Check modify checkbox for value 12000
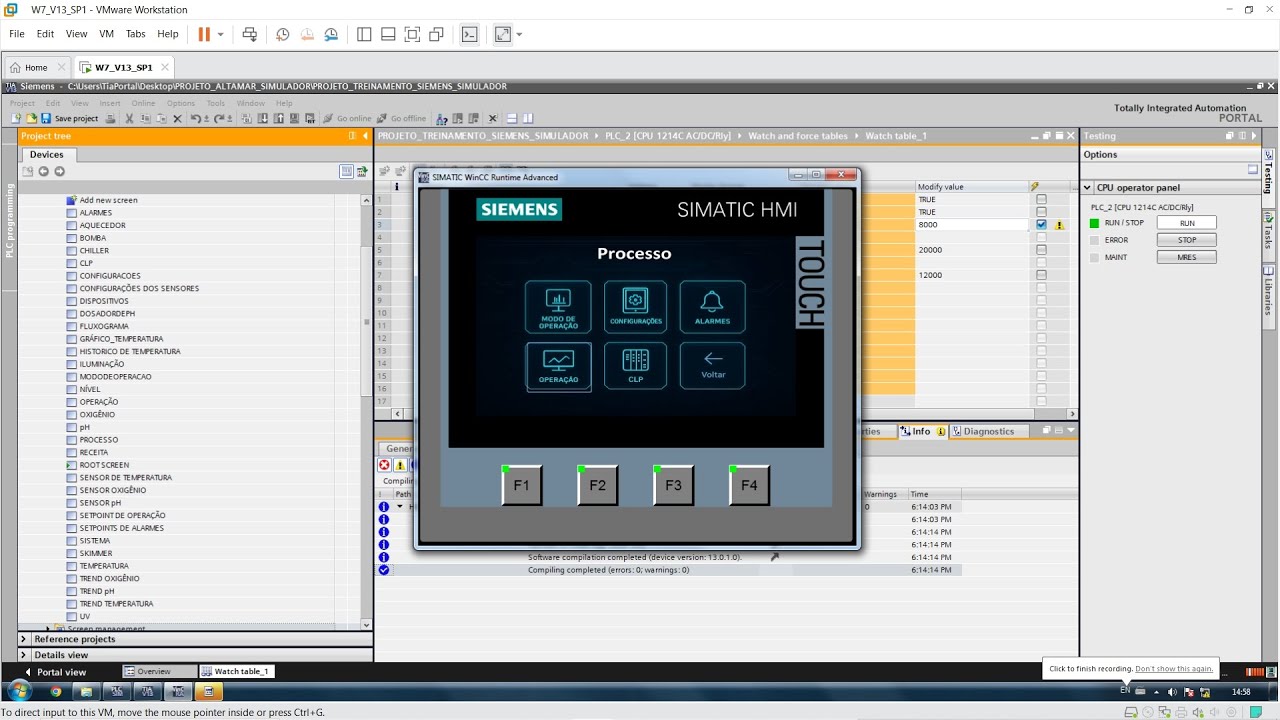The width and height of the screenshot is (1280, 720). click(1041, 275)
